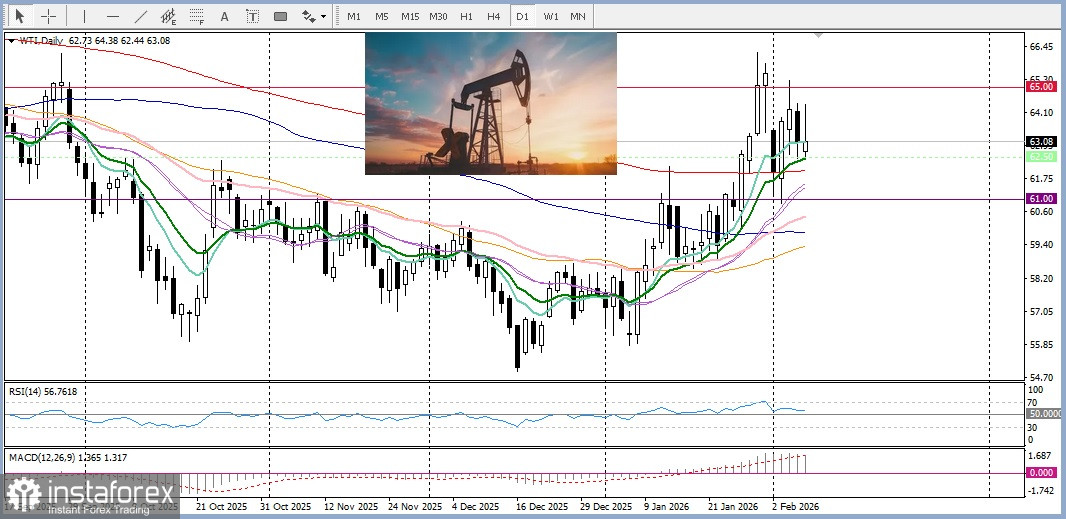This screenshot has width=1066, height=519.
Task: Select the cursor arrow tool
Action: pyautogui.click(x=19, y=16)
